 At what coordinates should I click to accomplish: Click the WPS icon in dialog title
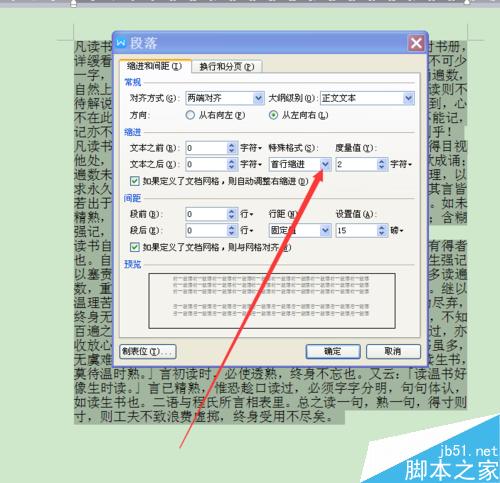[121, 43]
